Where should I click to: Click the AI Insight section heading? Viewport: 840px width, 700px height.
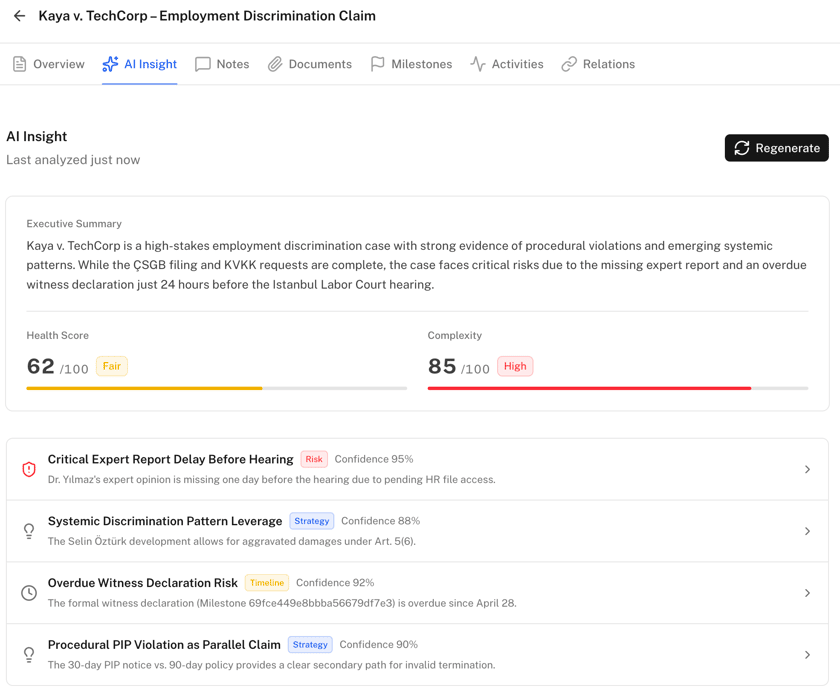coord(36,137)
